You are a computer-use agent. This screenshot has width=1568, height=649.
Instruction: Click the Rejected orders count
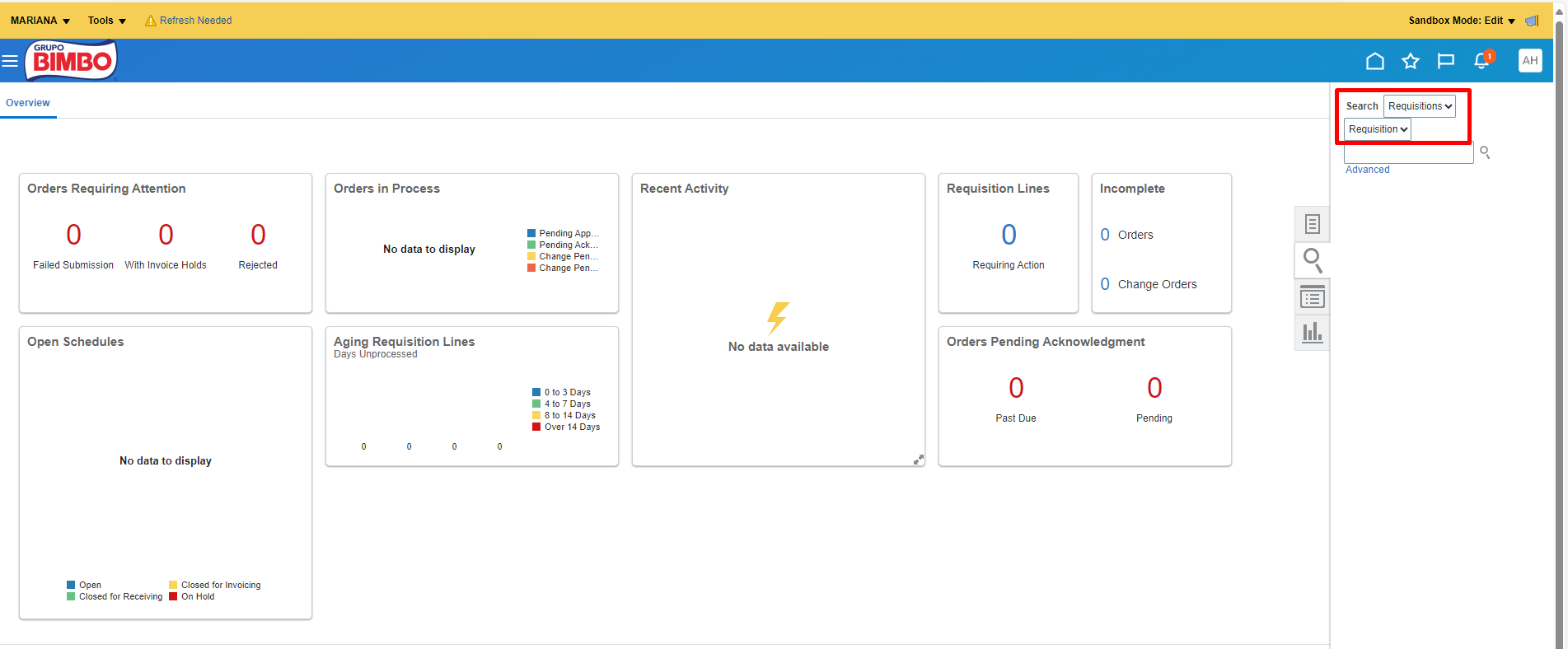(x=258, y=235)
